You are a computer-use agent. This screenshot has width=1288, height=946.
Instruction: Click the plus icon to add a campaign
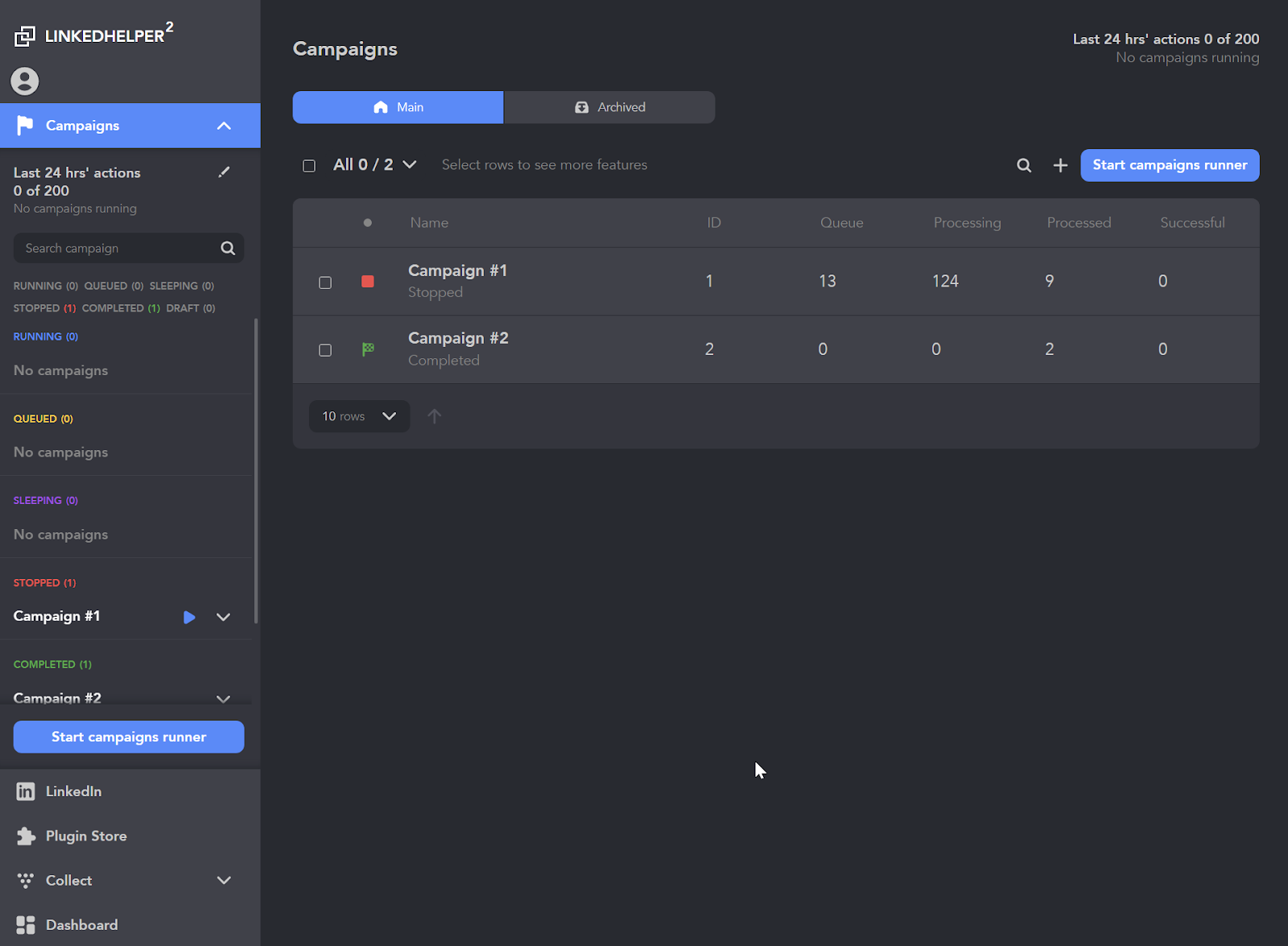coord(1059,165)
